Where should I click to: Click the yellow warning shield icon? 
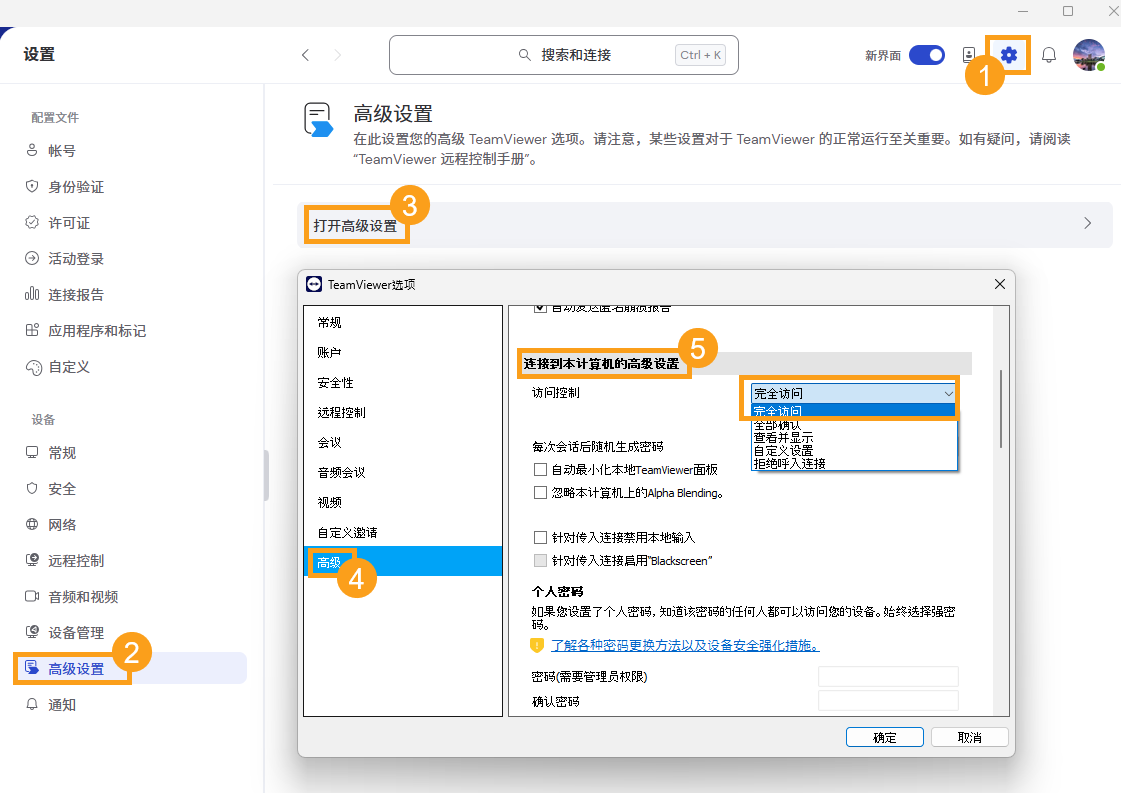(x=537, y=646)
